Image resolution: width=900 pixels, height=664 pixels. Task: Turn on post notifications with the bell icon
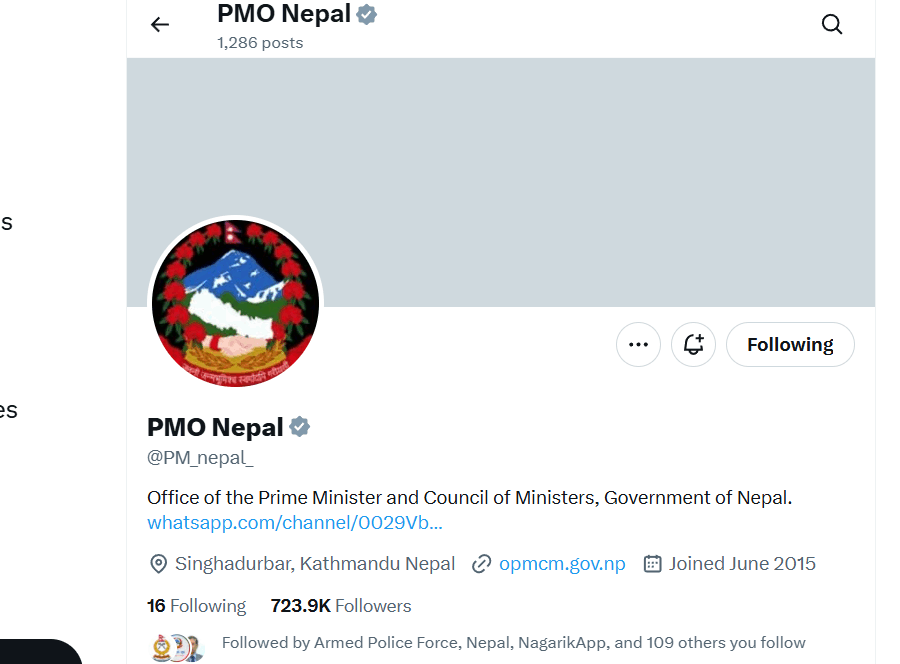pos(693,345)
